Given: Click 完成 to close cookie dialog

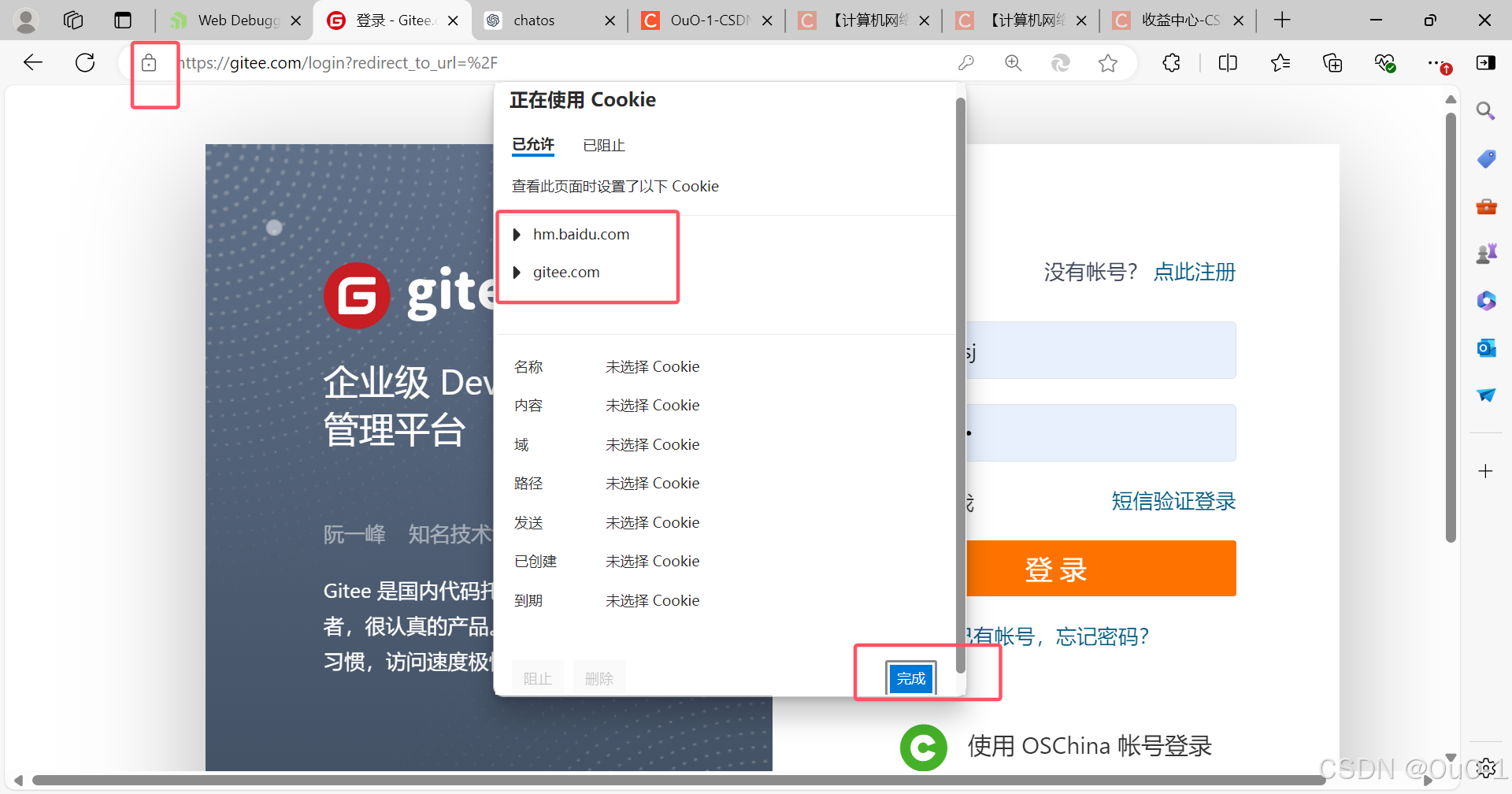Looking at the screenshot, I should click(911, 678).
